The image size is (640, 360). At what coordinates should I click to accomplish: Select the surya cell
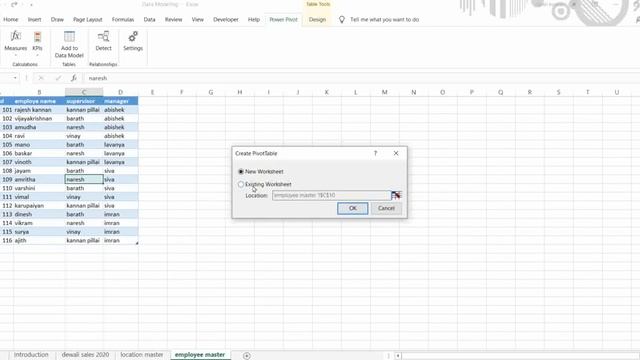click(39, 232)
